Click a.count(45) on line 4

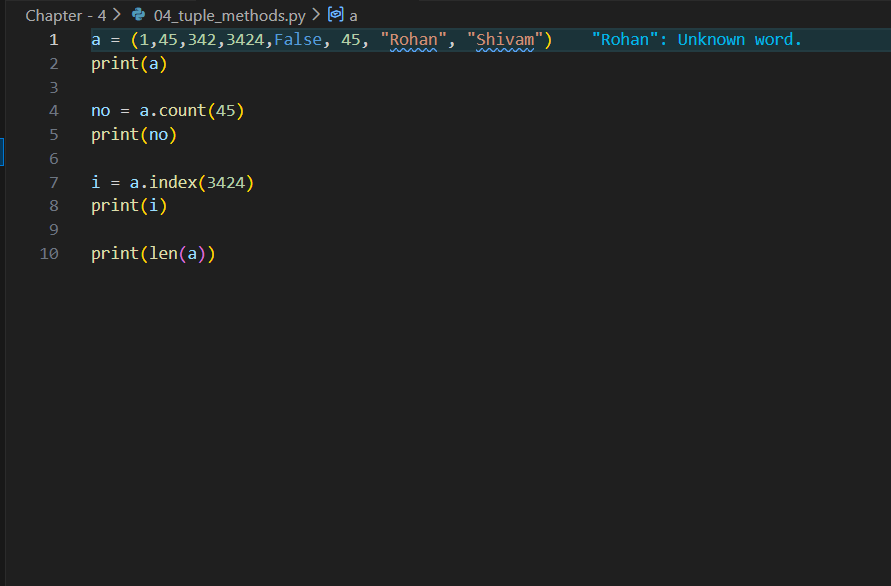coord(191,111)
